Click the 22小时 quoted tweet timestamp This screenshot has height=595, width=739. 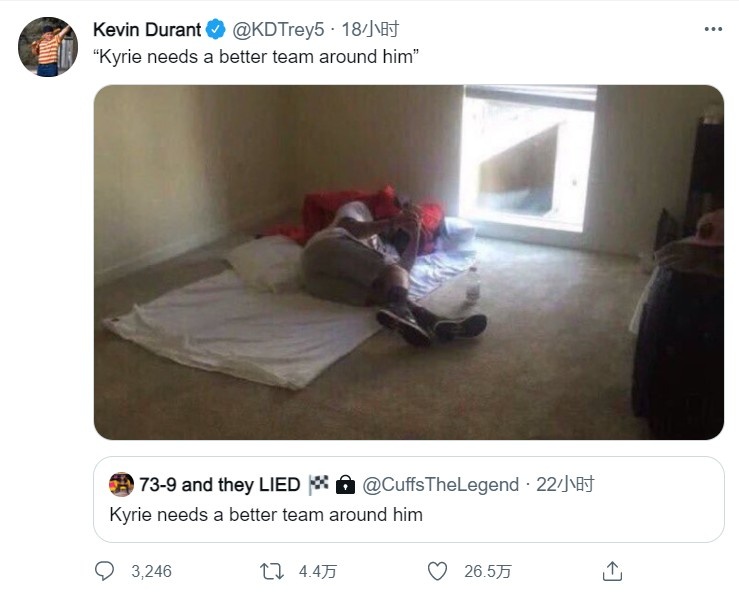tap(565, 484)
